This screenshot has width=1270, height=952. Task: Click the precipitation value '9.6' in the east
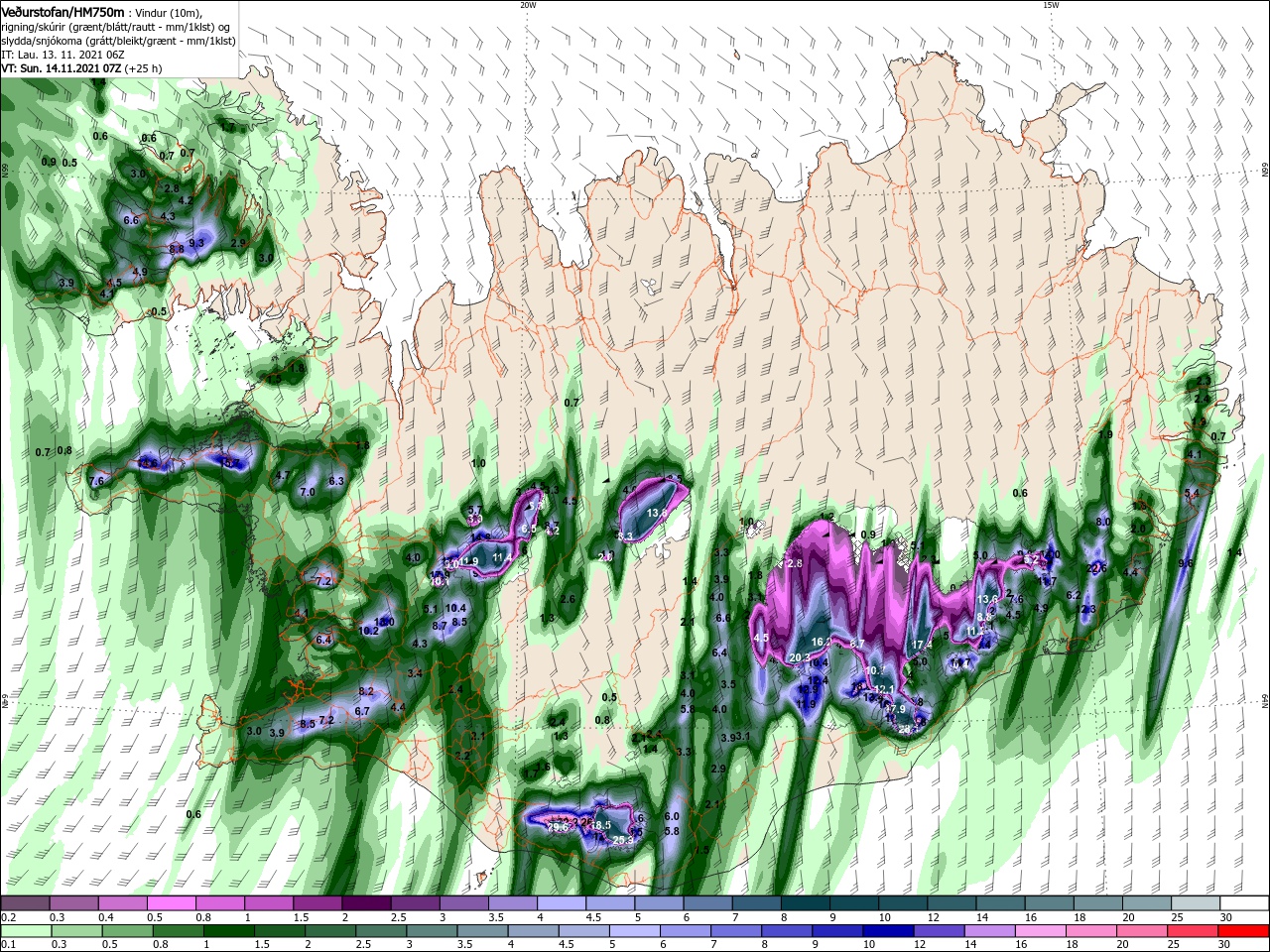1185,562
